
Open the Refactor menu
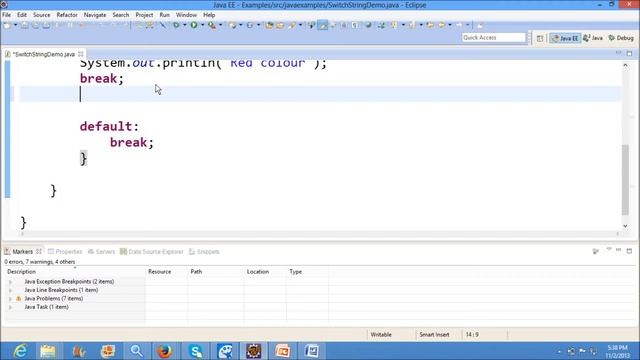coord(67,15)
